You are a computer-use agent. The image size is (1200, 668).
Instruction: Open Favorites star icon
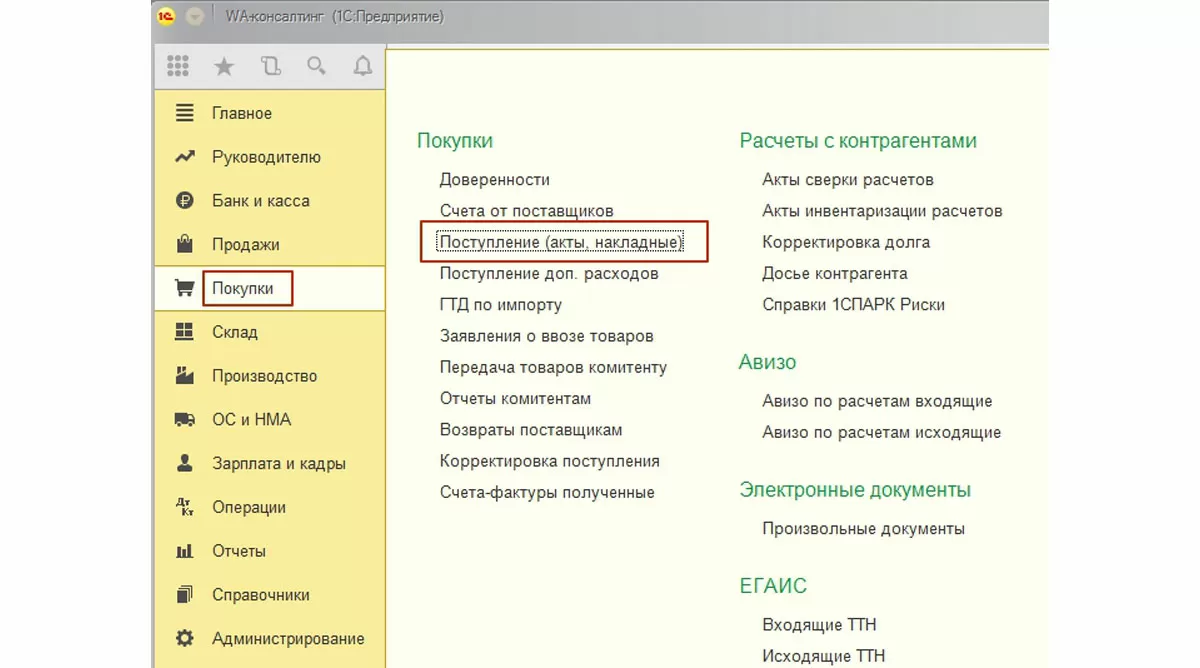point(224,66)
